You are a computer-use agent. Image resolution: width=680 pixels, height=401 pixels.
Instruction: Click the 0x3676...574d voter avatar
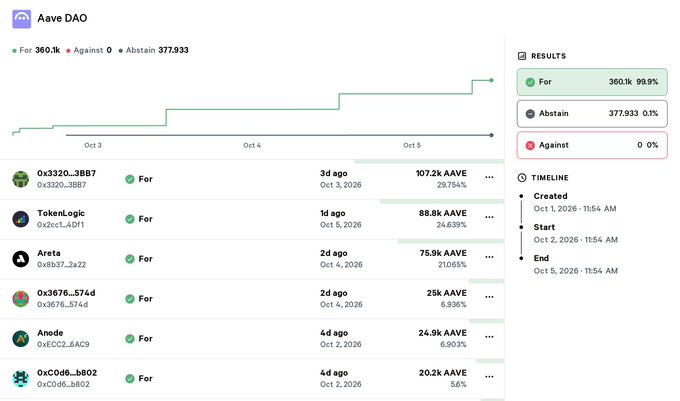(x=21, y=299)
